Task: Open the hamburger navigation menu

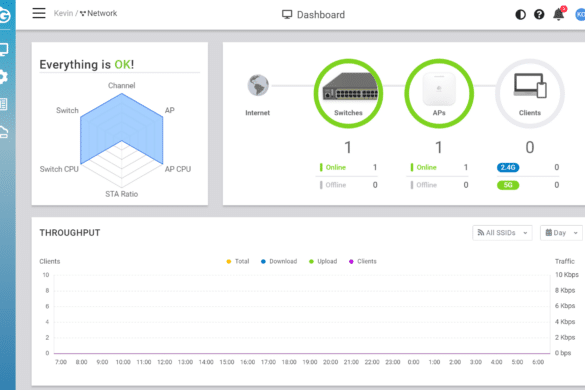Action: [39, 13]
